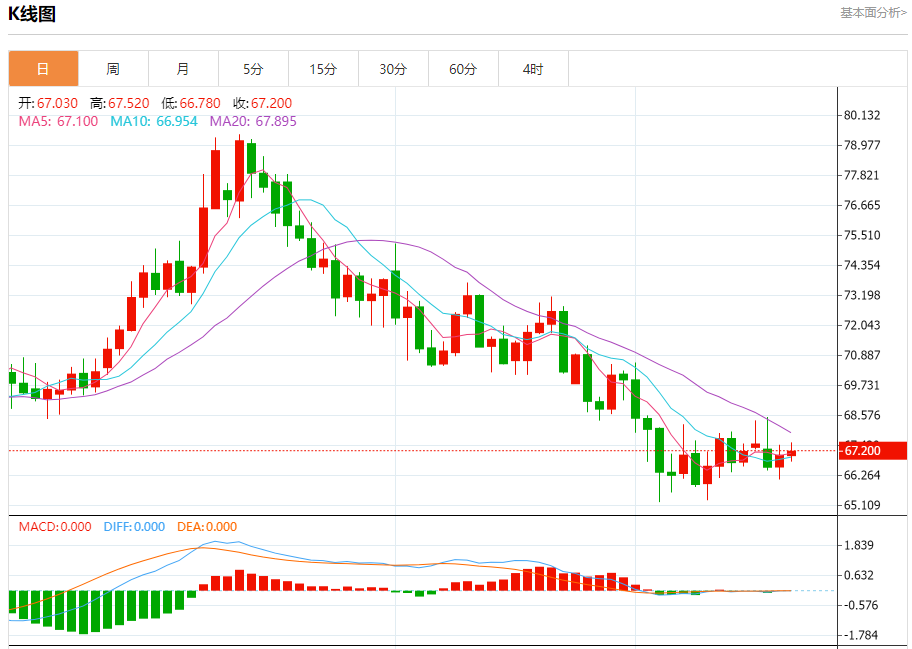
Task: Click the MA20 indicator label
Action: 253,121
